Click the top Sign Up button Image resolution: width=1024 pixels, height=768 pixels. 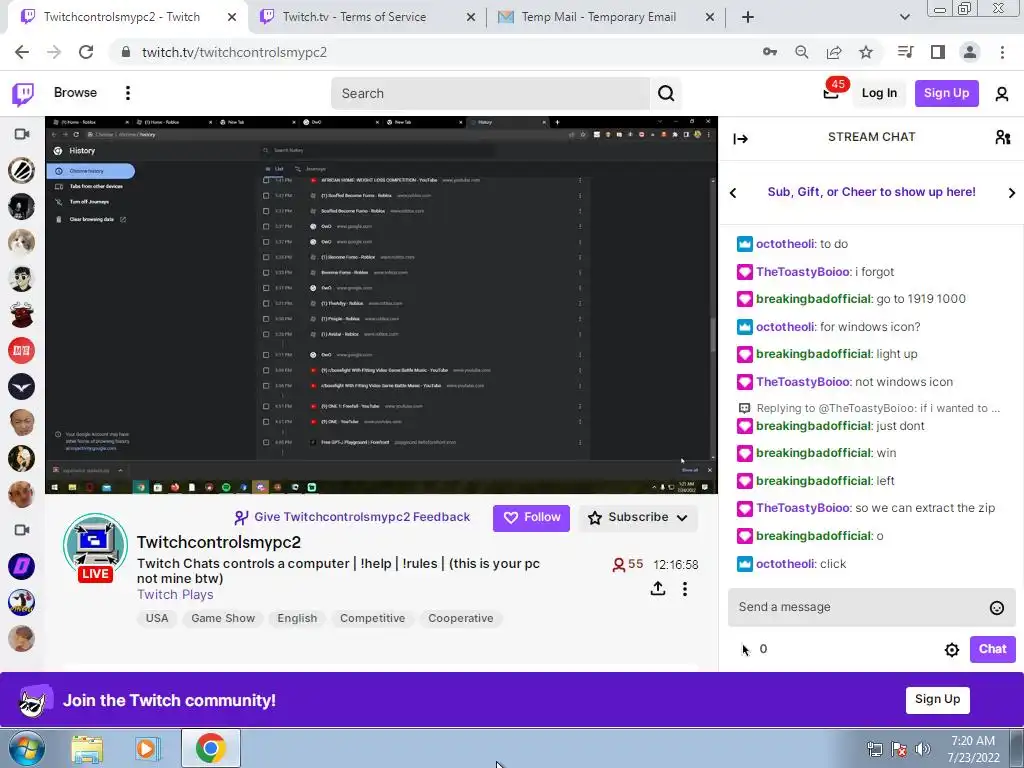pos(946,93)
